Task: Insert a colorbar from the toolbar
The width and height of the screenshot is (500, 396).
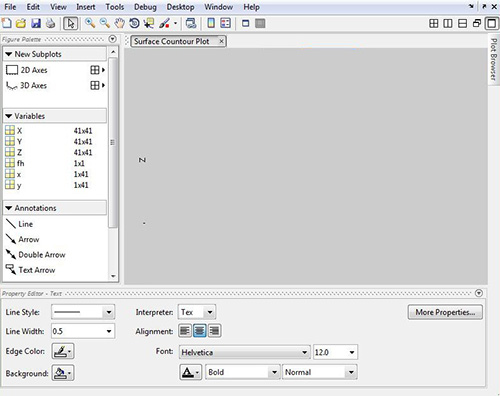Action: [x=211, y=23]
